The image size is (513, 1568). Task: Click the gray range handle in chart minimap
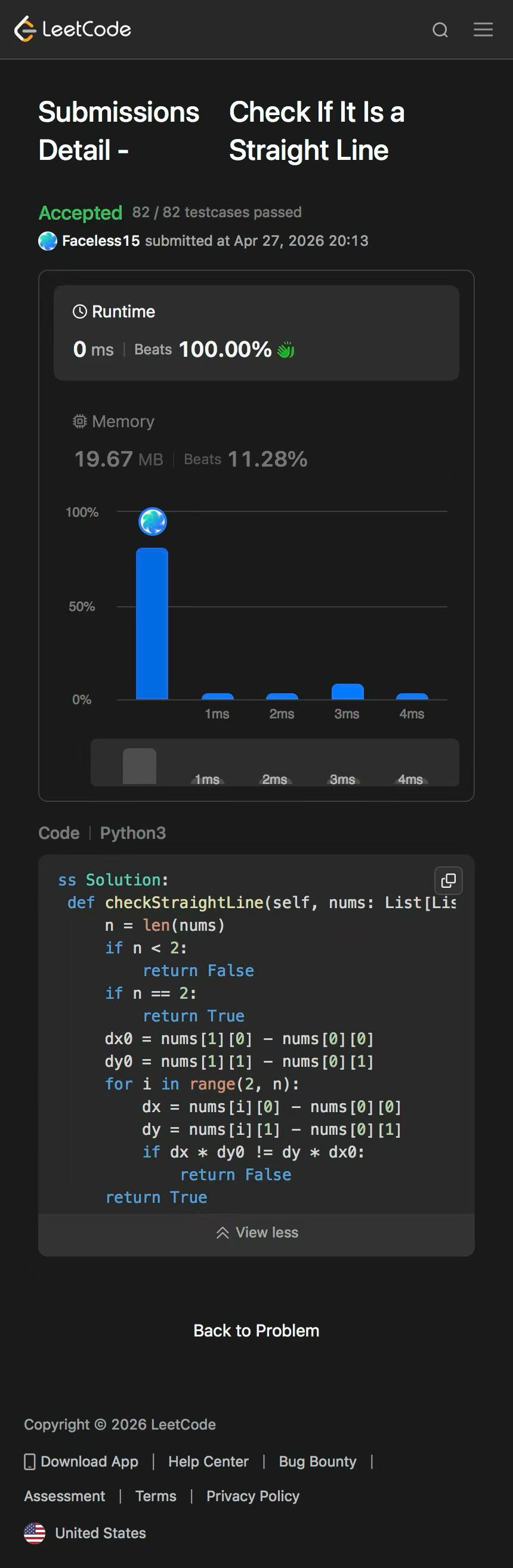coord(140,766)
